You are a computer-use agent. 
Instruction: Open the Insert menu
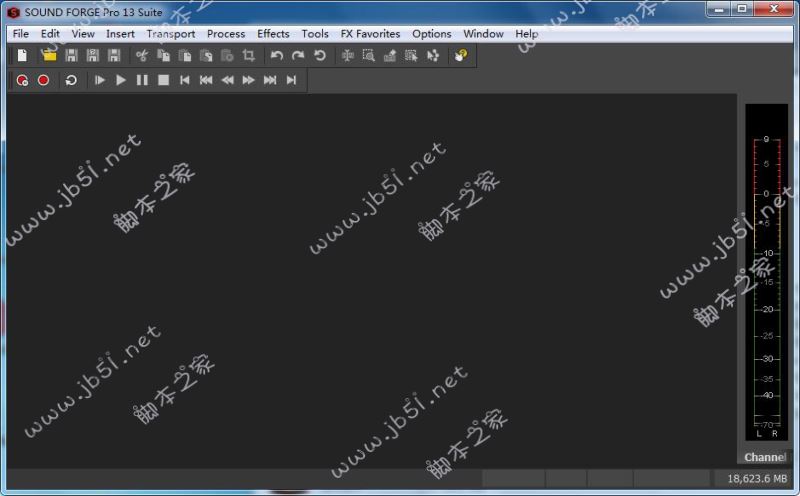click(120, 34)
